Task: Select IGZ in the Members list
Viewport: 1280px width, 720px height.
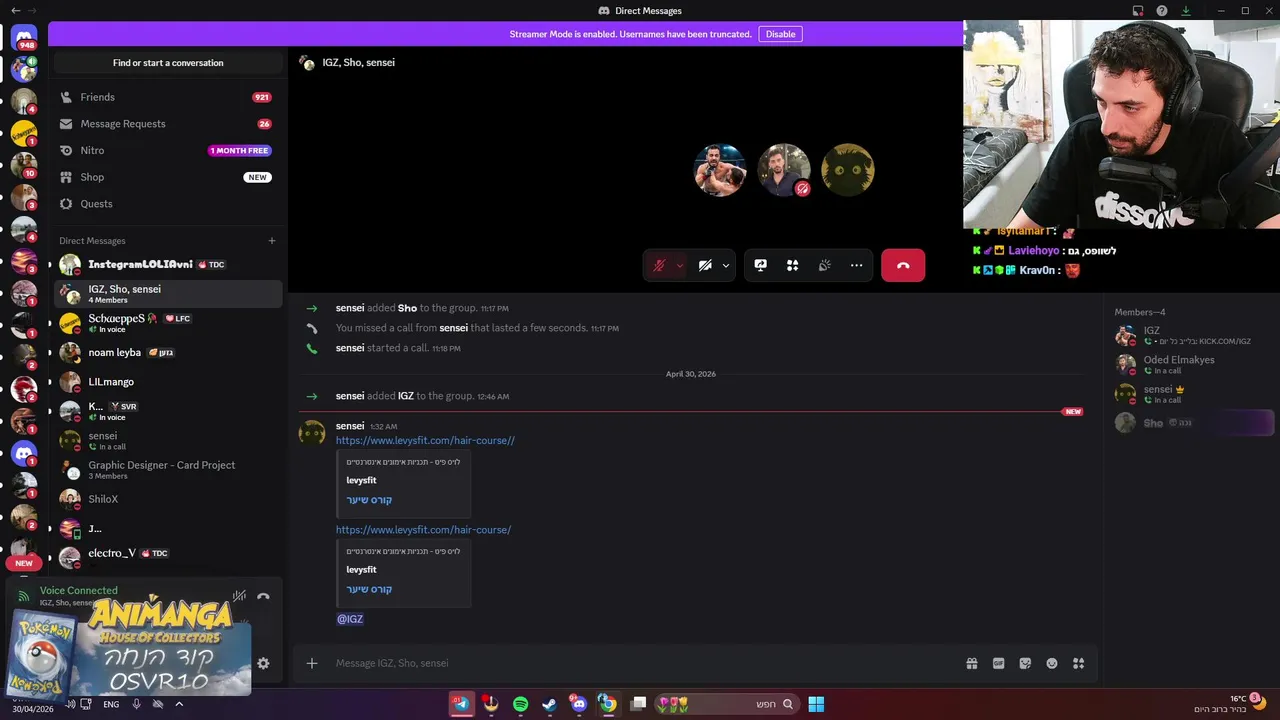Action: click(1193, 335)
